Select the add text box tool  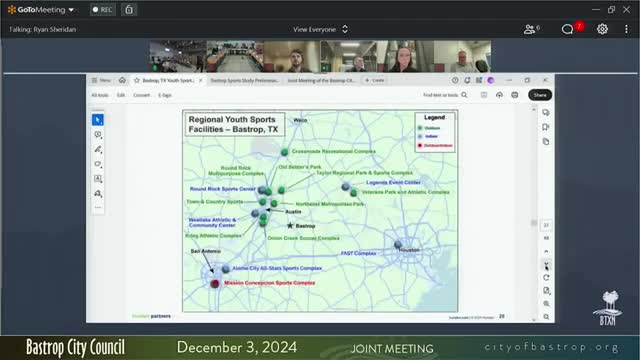tap(98, 179)
